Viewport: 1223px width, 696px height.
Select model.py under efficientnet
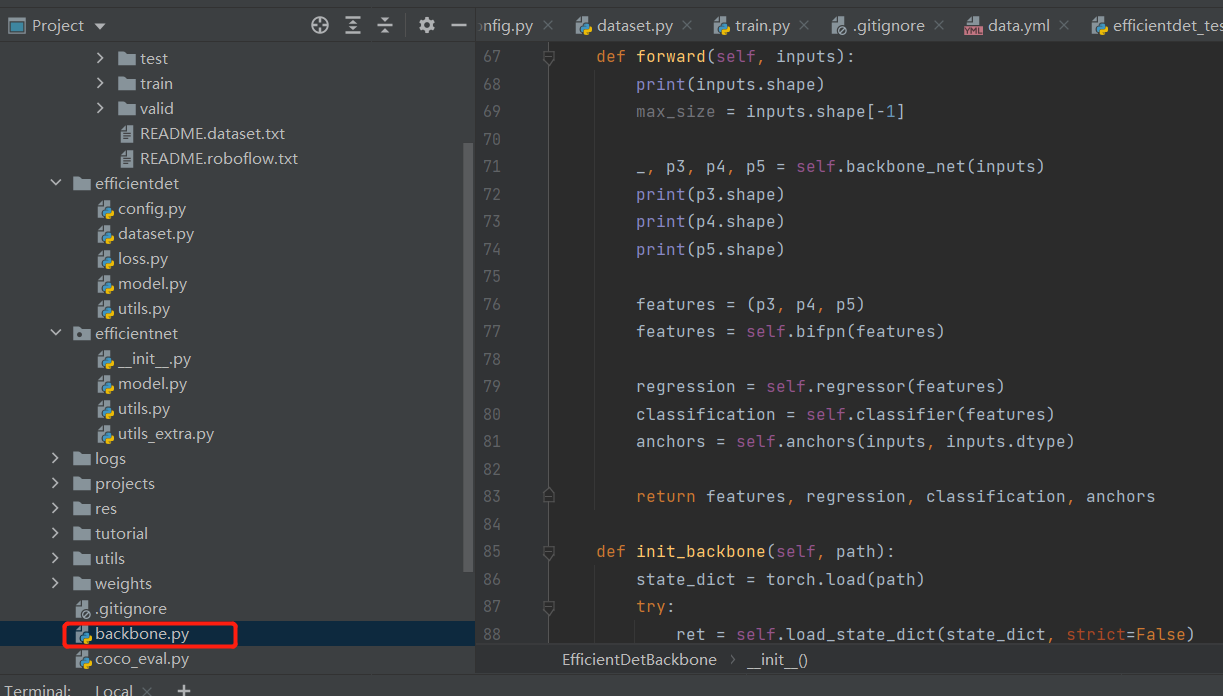tap(152, 384)
